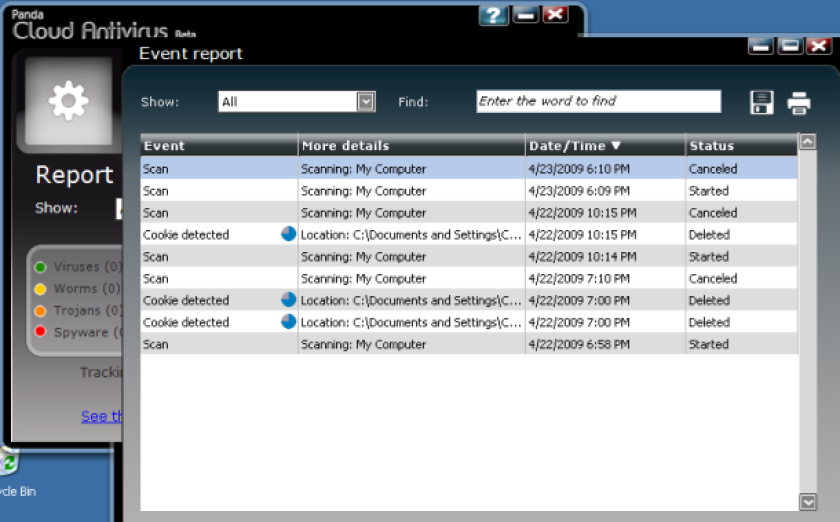Maximize the Event report window

click(x=790, y=46)
